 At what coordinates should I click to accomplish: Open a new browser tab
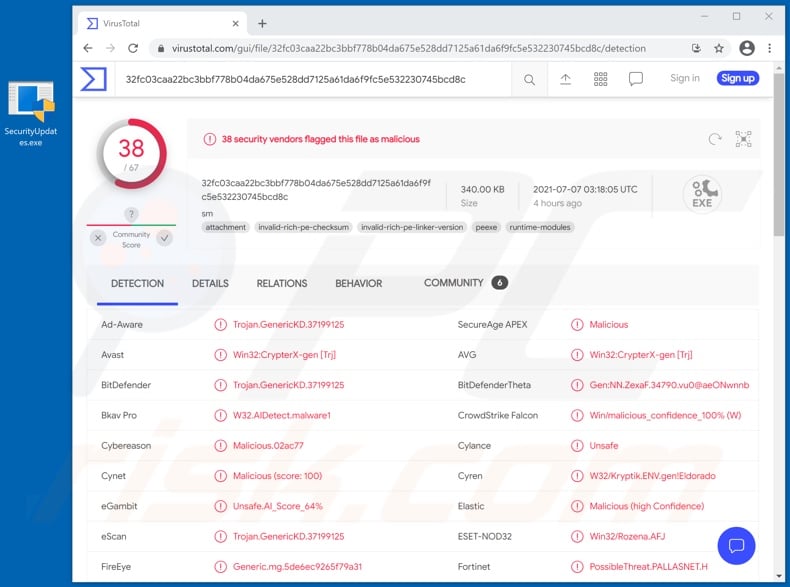point(262,24)
